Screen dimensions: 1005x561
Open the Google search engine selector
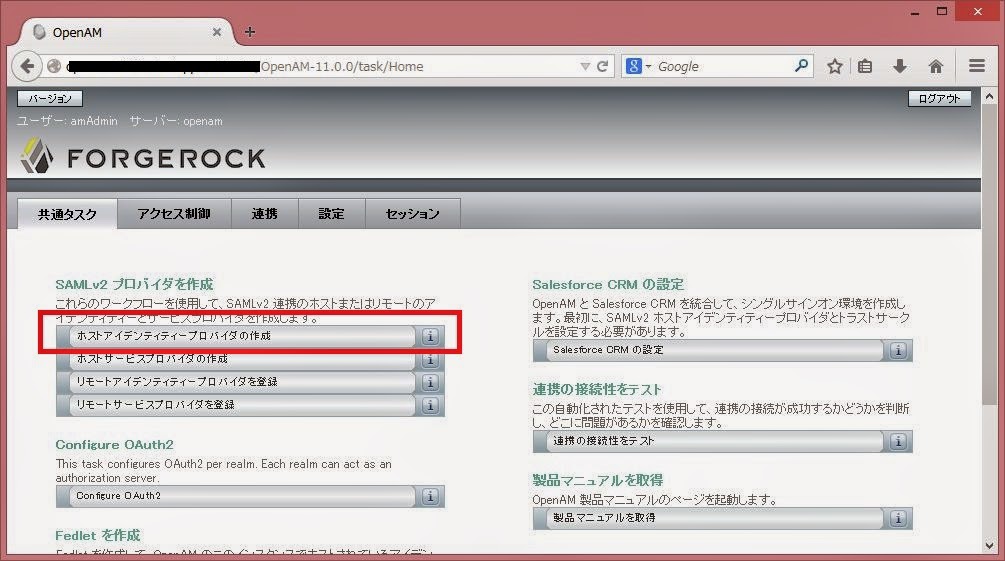click(638, 66)
